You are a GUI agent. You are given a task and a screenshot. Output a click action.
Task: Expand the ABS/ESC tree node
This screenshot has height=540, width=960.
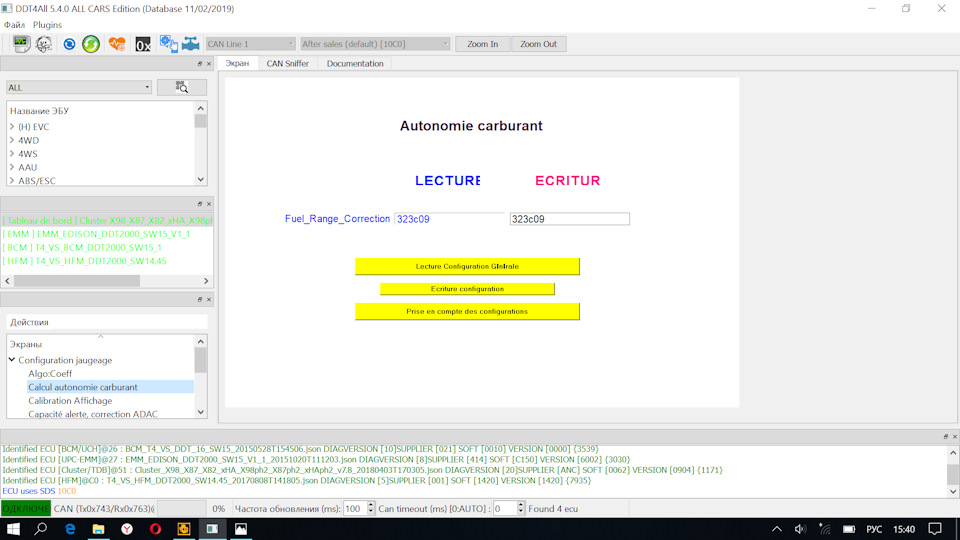[12, 181]
